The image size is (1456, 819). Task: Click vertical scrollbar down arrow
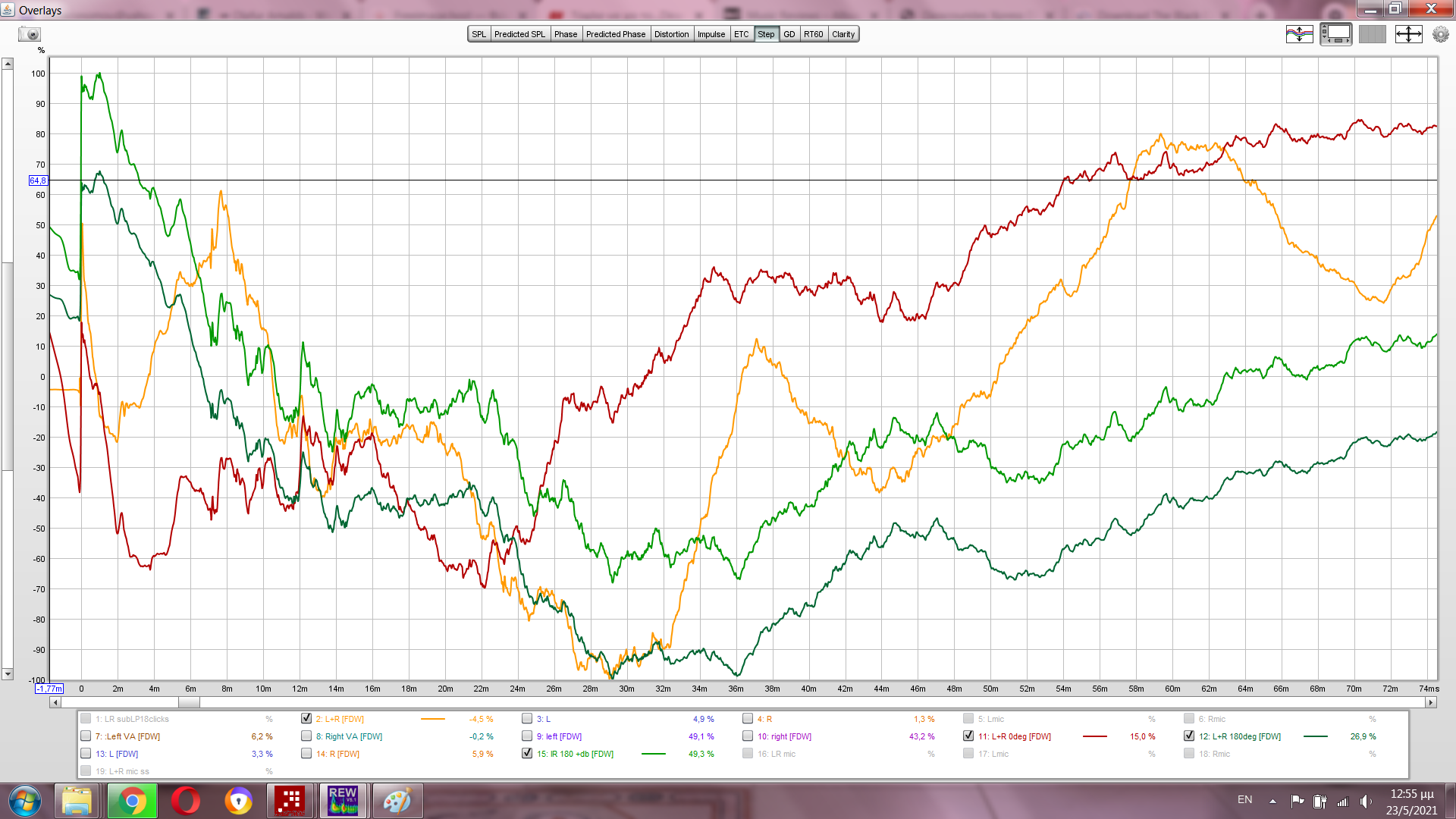[8, 673]
